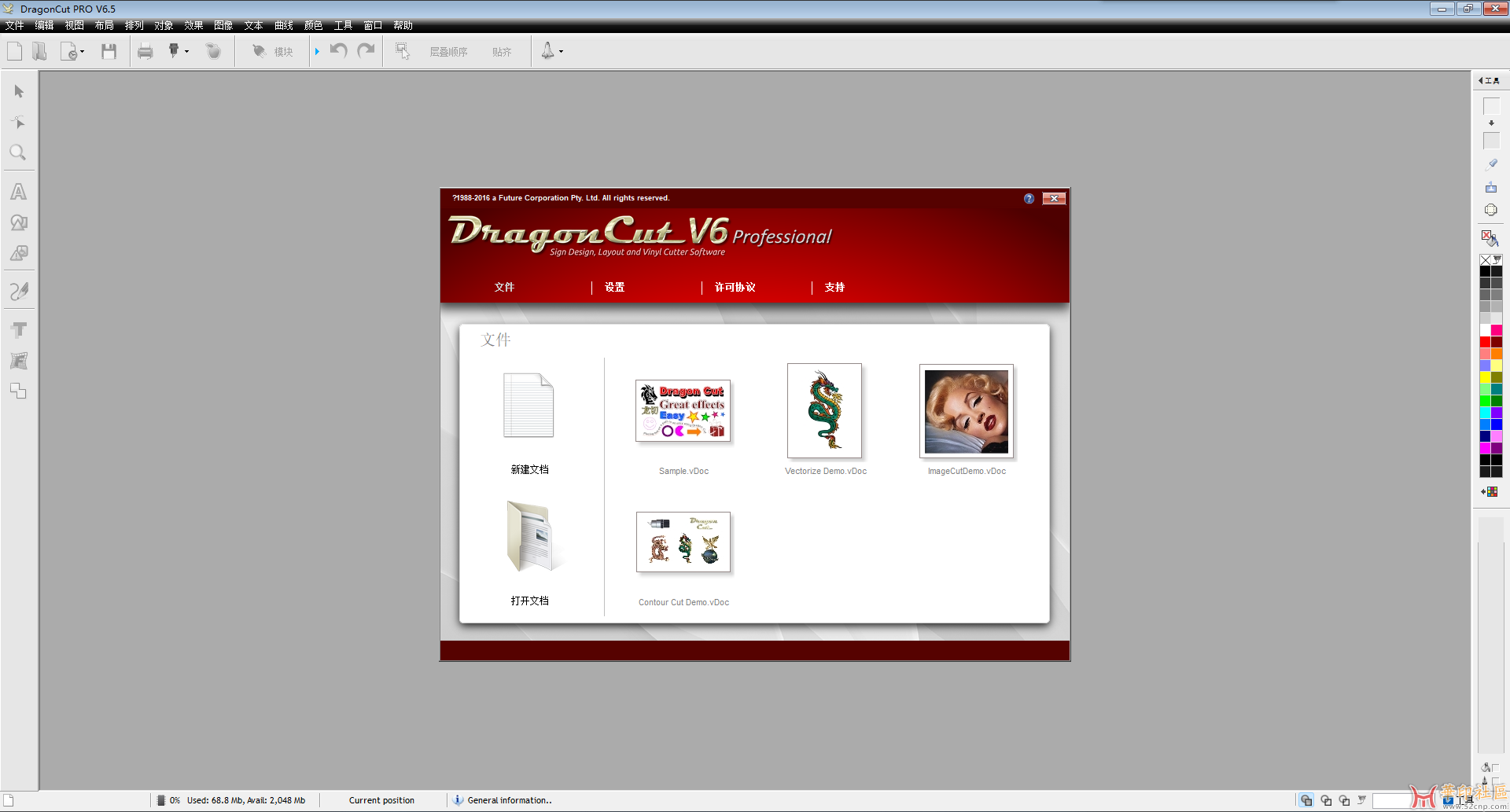Toggle the third overlap mode in status bar
The height and width of the screenshot is (812, 1510).
click(1344, 800)
